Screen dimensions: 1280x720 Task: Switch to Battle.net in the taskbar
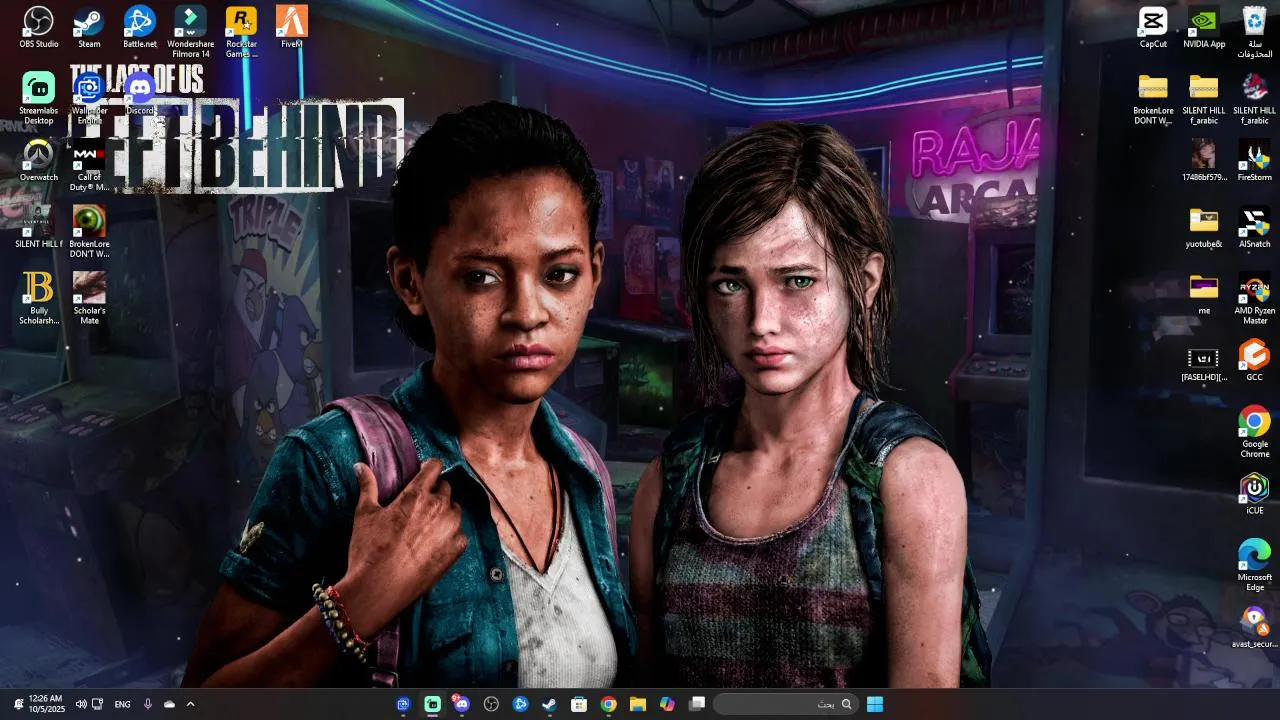[x=520, y=704]
